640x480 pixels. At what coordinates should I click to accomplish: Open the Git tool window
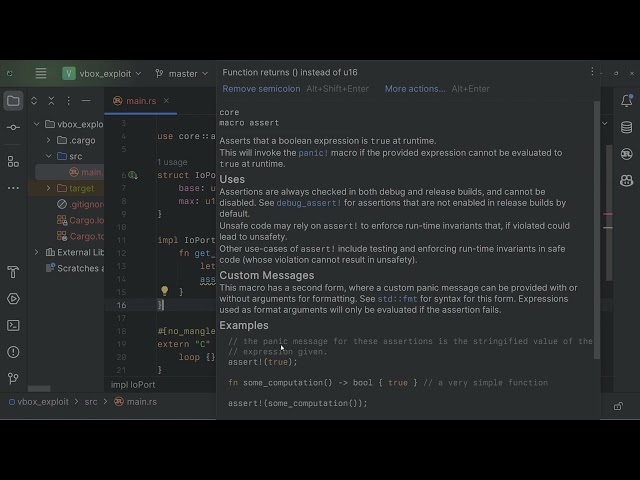click(x=13, y=378)
